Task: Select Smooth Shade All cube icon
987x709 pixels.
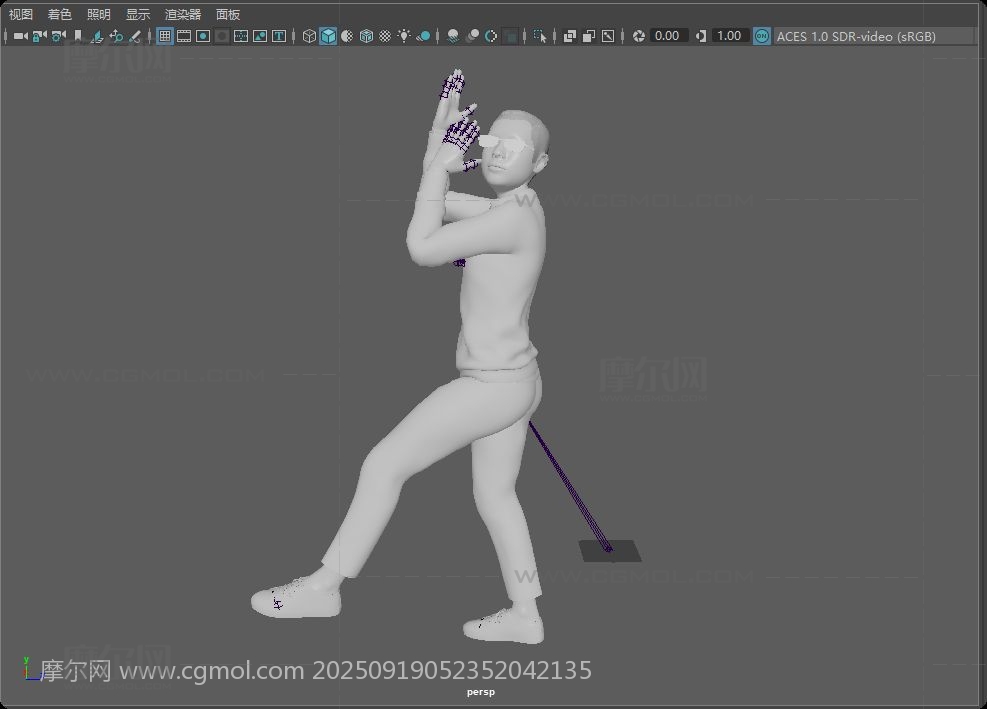Action: pyautogui.click(x=328, y=36)
